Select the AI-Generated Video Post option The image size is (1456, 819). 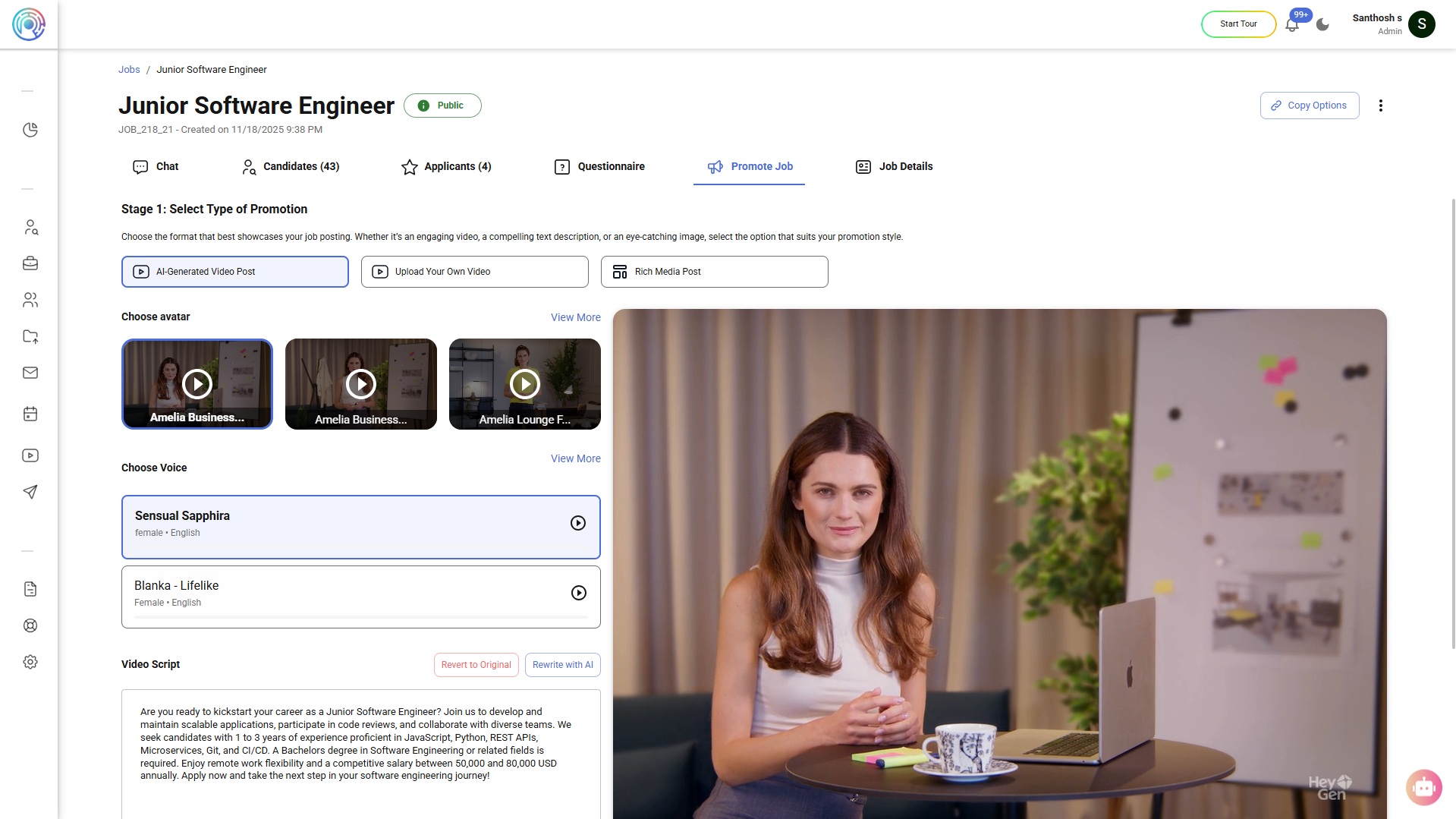[x=235, y=272]
